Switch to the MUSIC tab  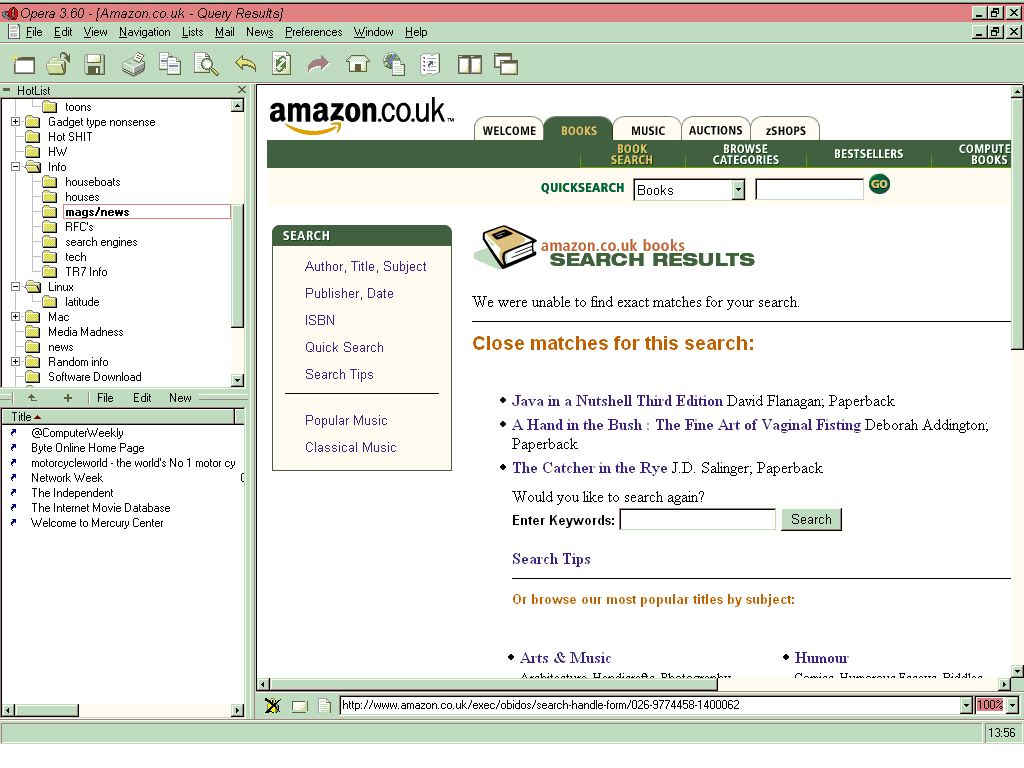[647, 131]
